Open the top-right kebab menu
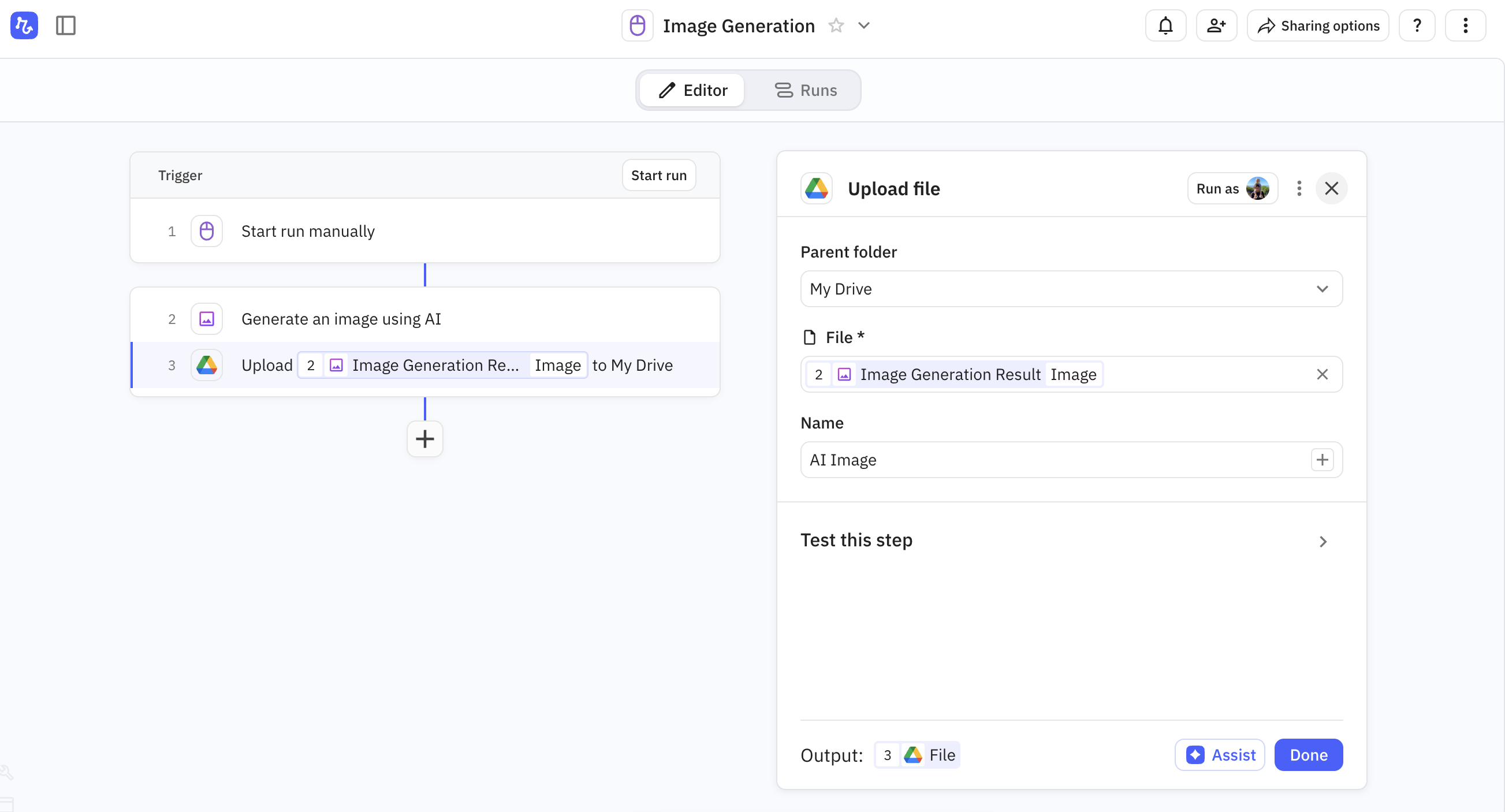 coord(1465,26)
